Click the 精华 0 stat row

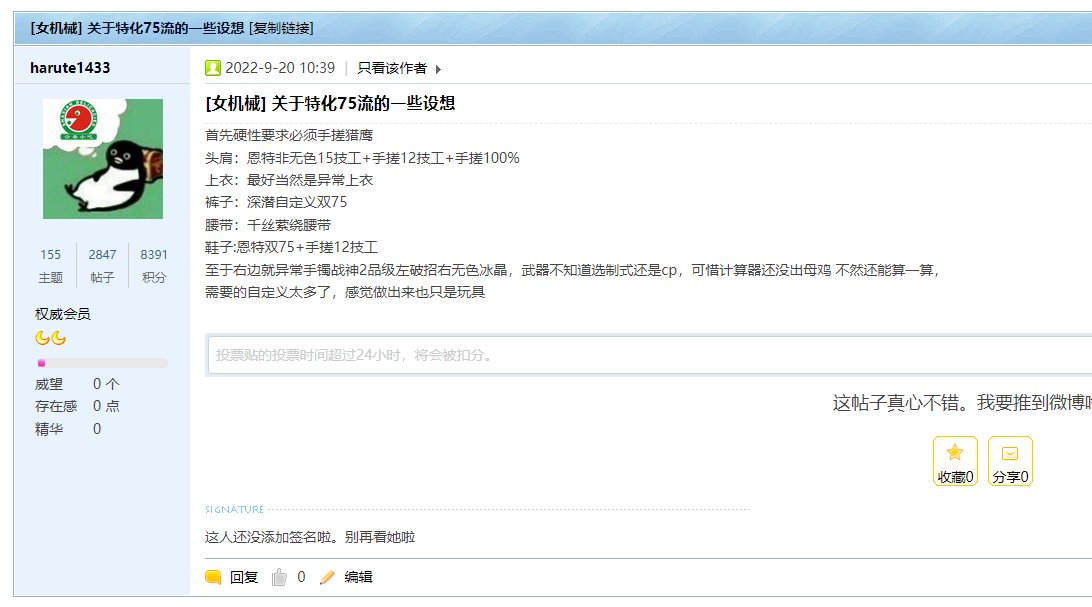click(x=68, y=429)
